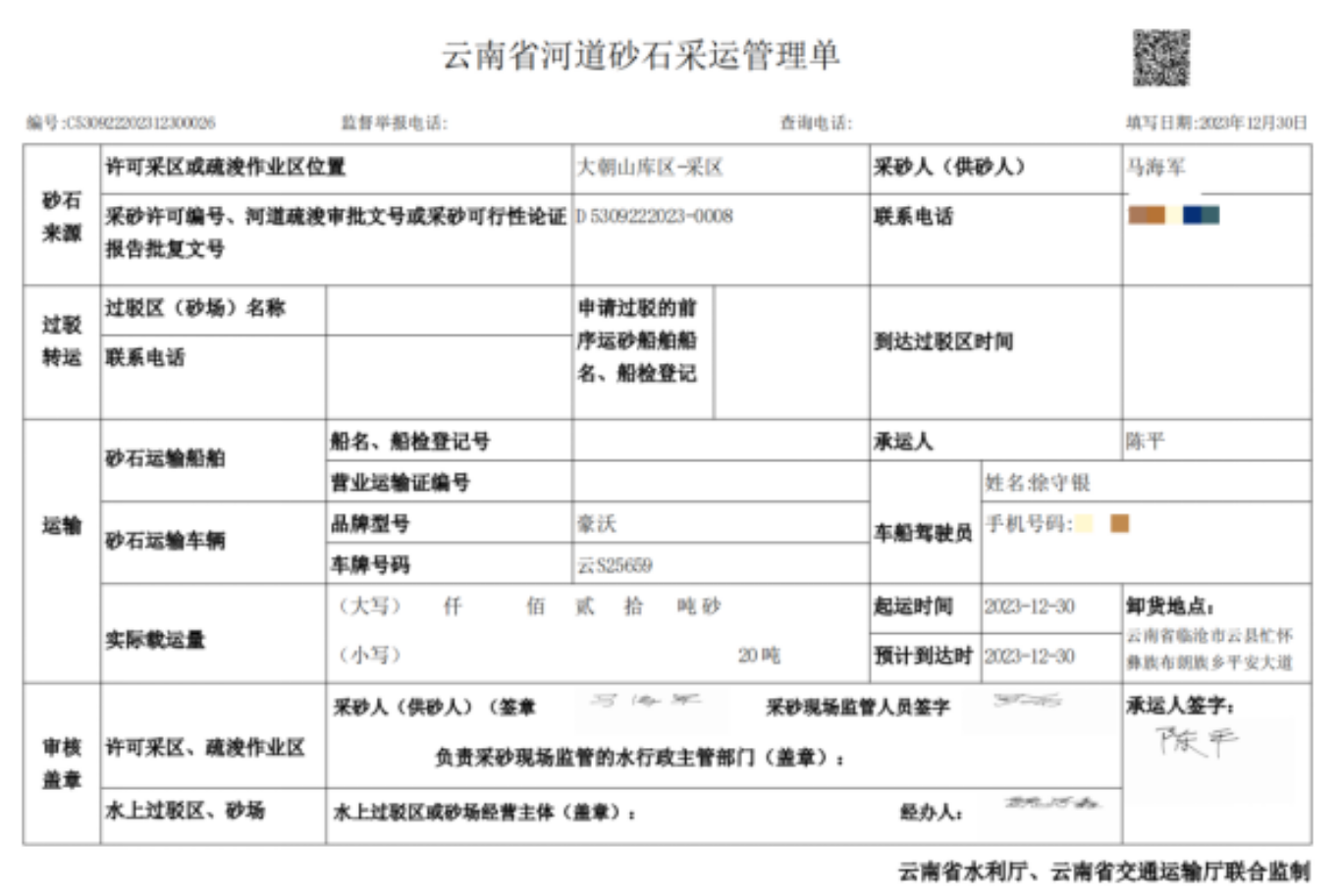
Task: Select the form number after 编号
Action: click(140, 123)
